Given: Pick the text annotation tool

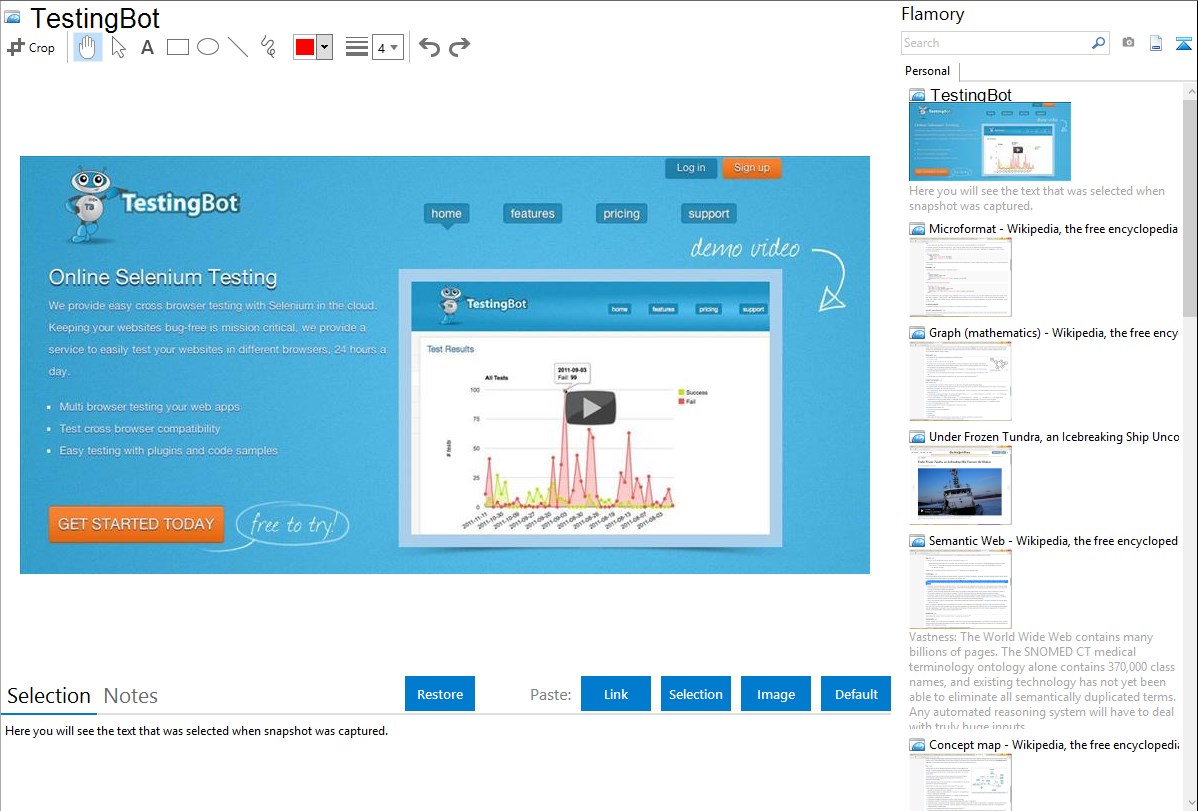Looking at the screenshot, I should point(147,47).
